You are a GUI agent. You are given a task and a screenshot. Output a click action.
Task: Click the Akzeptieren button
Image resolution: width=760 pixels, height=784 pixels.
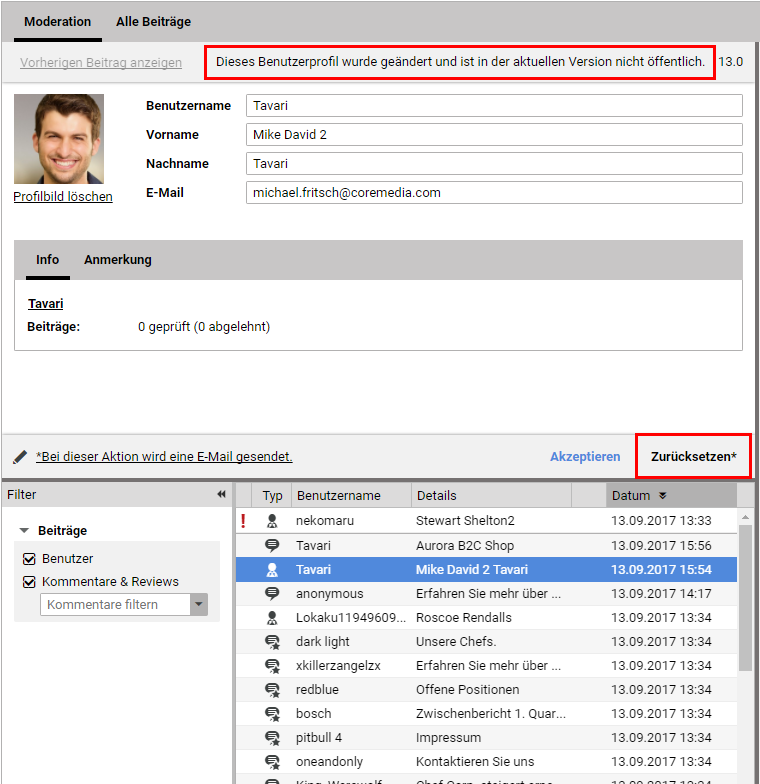pyautogui.click(x=585, y=457)
